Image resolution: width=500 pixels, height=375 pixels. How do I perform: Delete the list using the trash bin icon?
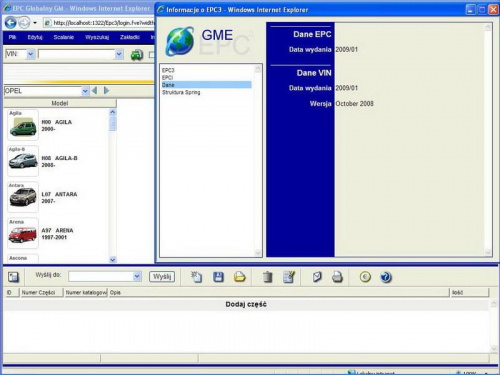click(268, 277)
